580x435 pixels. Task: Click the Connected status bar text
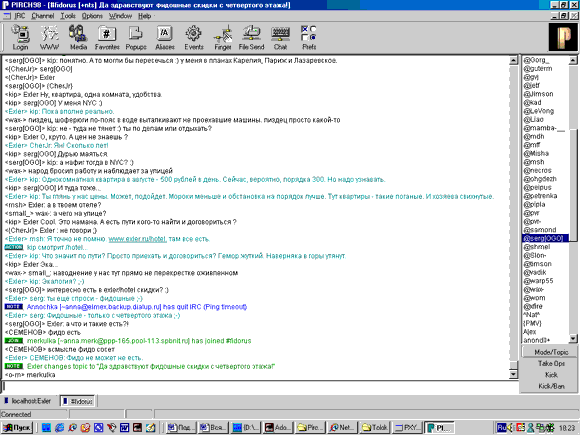coord(16,414)
